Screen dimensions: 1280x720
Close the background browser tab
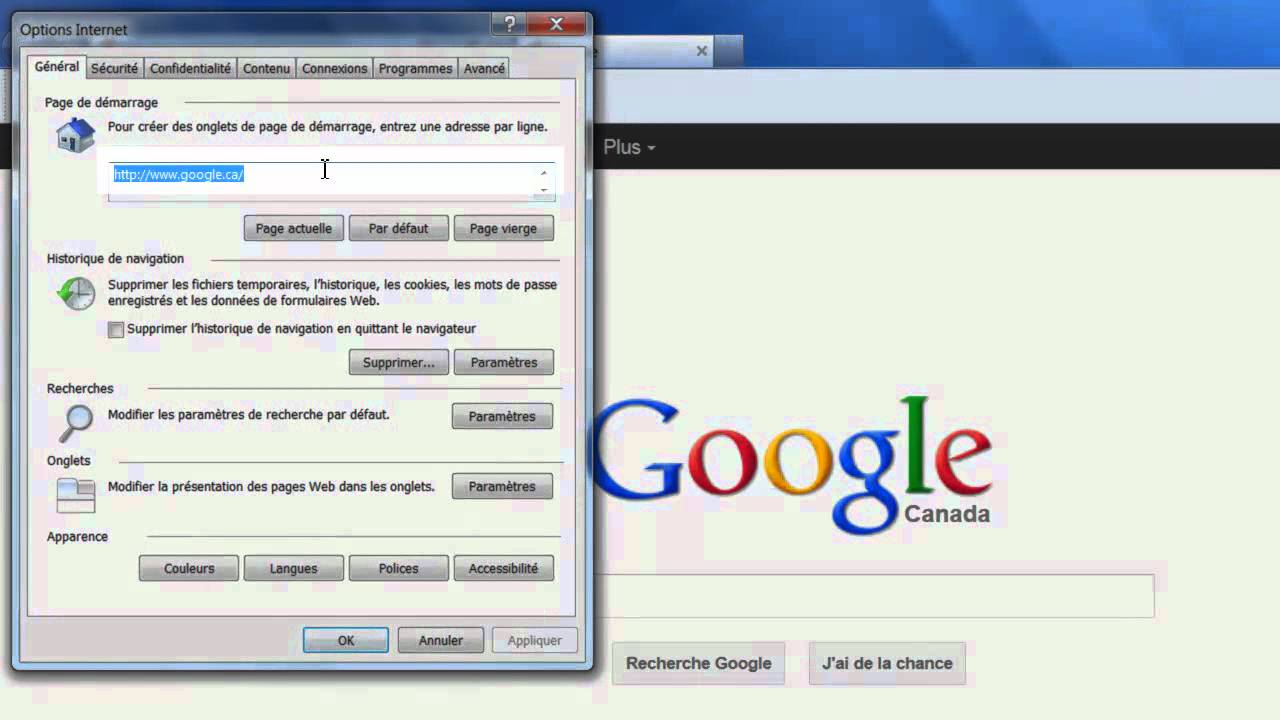702,51
